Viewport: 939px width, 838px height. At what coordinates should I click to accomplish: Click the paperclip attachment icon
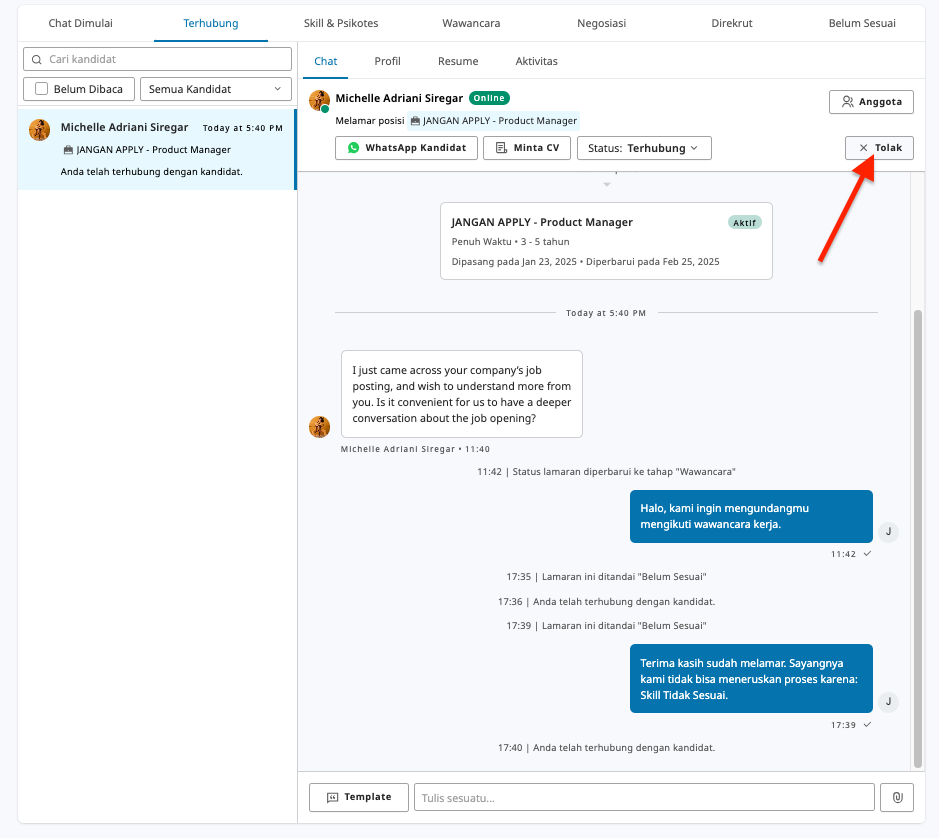(897, 797)
